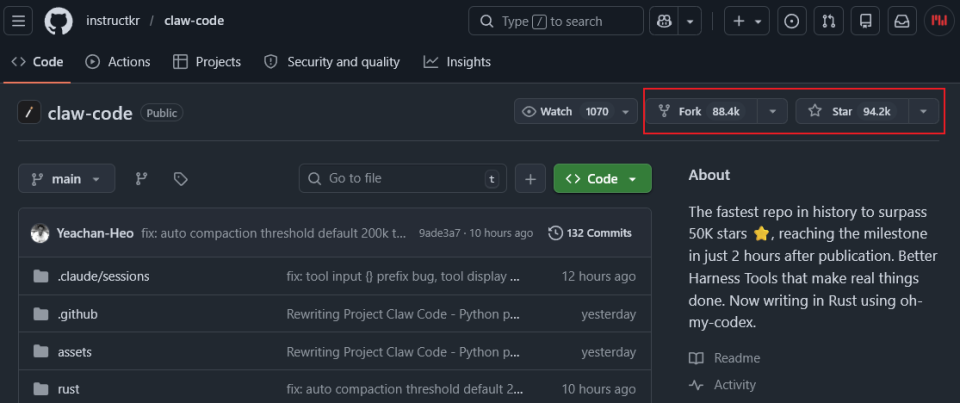Viewport: 960px width, 403px height.
Task: Switch to the Actions tab
Action: coord(118,62)
